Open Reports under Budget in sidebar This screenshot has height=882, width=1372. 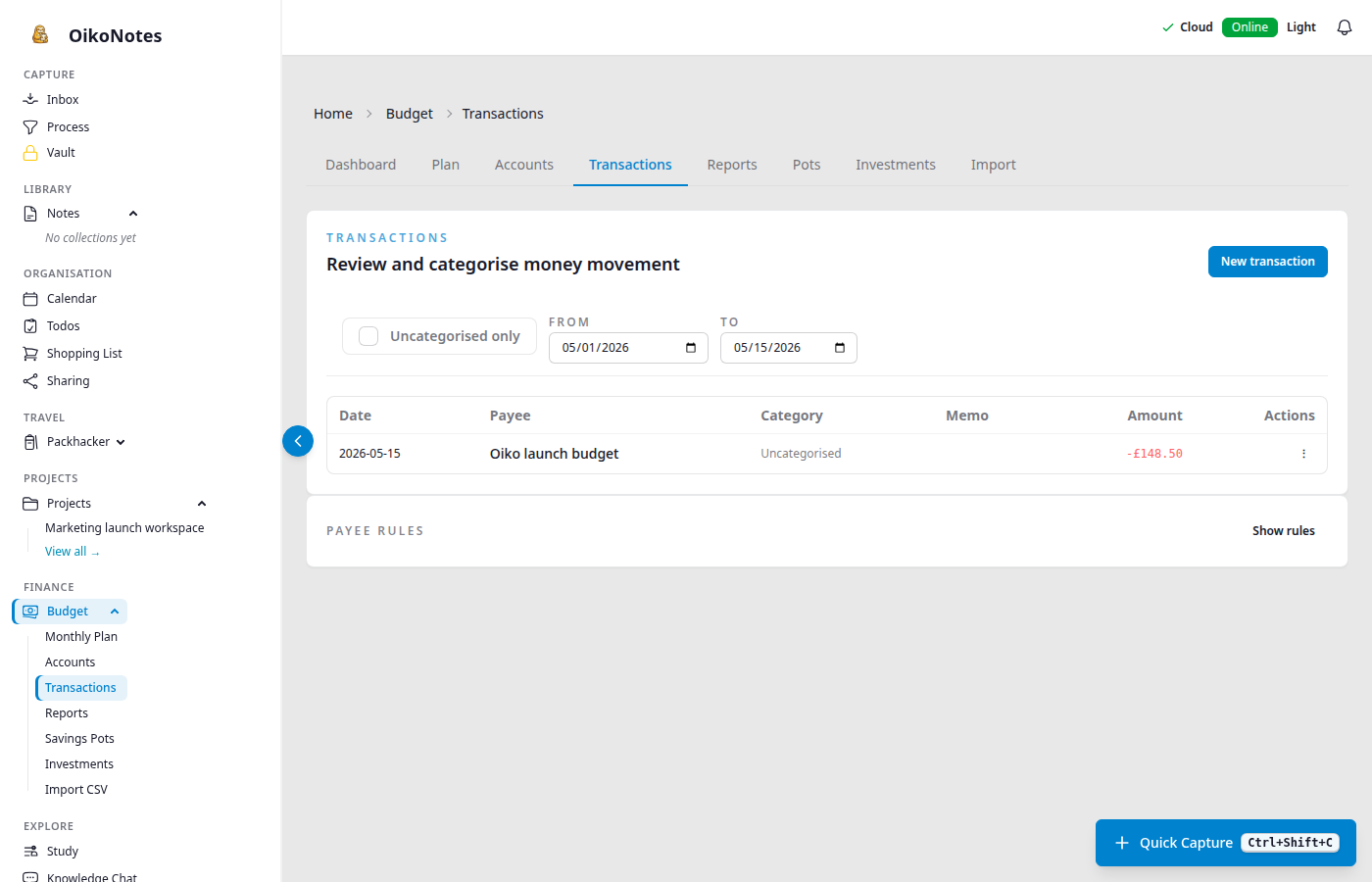click(x=67, y=713)
